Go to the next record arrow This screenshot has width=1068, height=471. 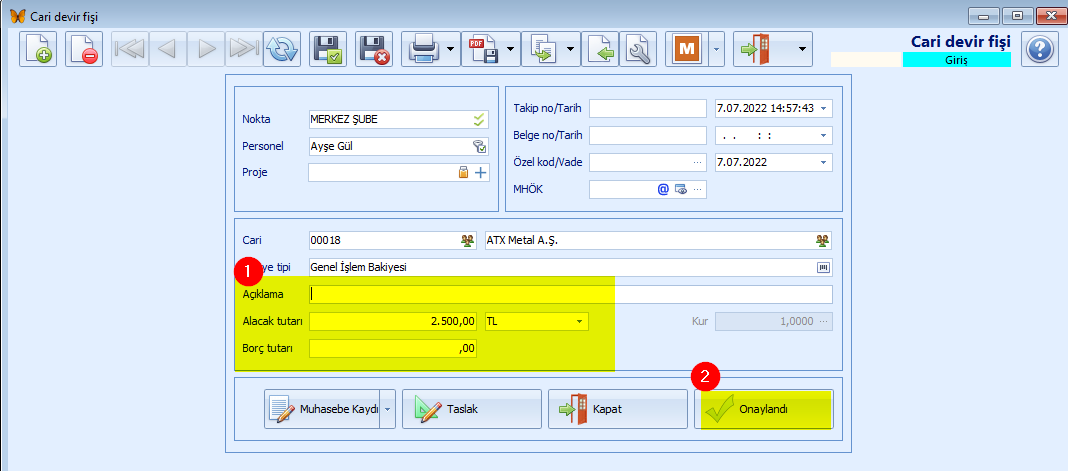click(x=206, y=49)
